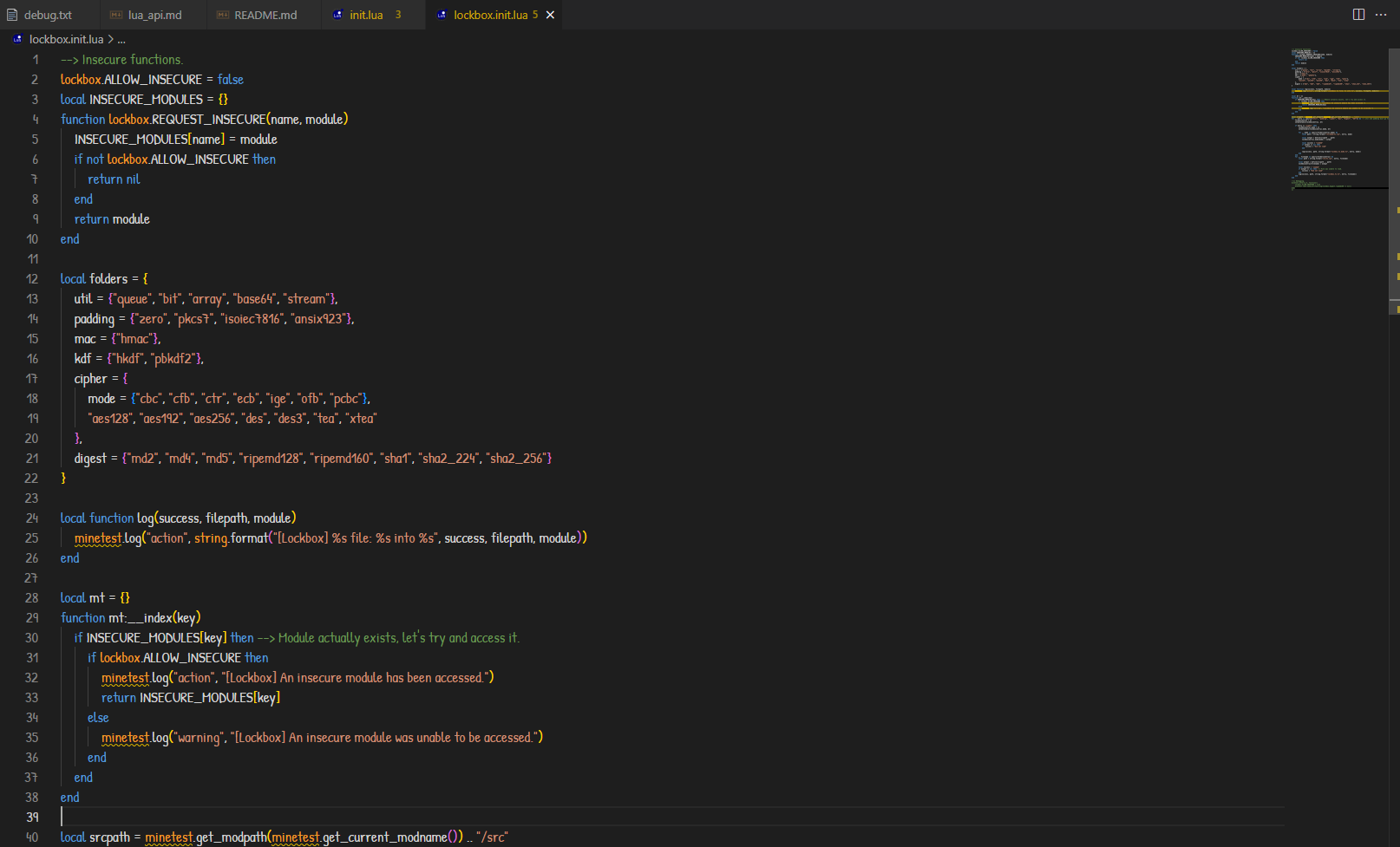Image resolution: width=1400 pixels, height=847 pixels.
Task: Click the Split Editor Right icon
Action: [x=1358, y=15]
